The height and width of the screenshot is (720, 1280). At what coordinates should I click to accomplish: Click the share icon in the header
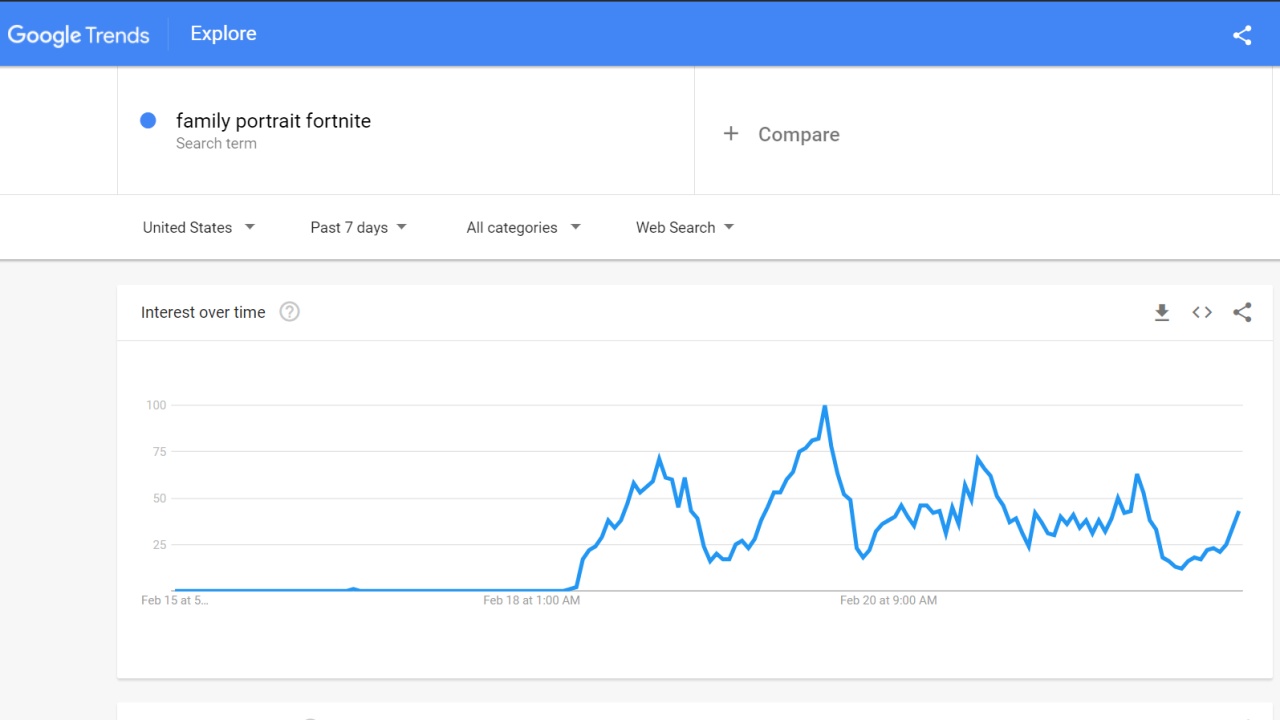1242,35
